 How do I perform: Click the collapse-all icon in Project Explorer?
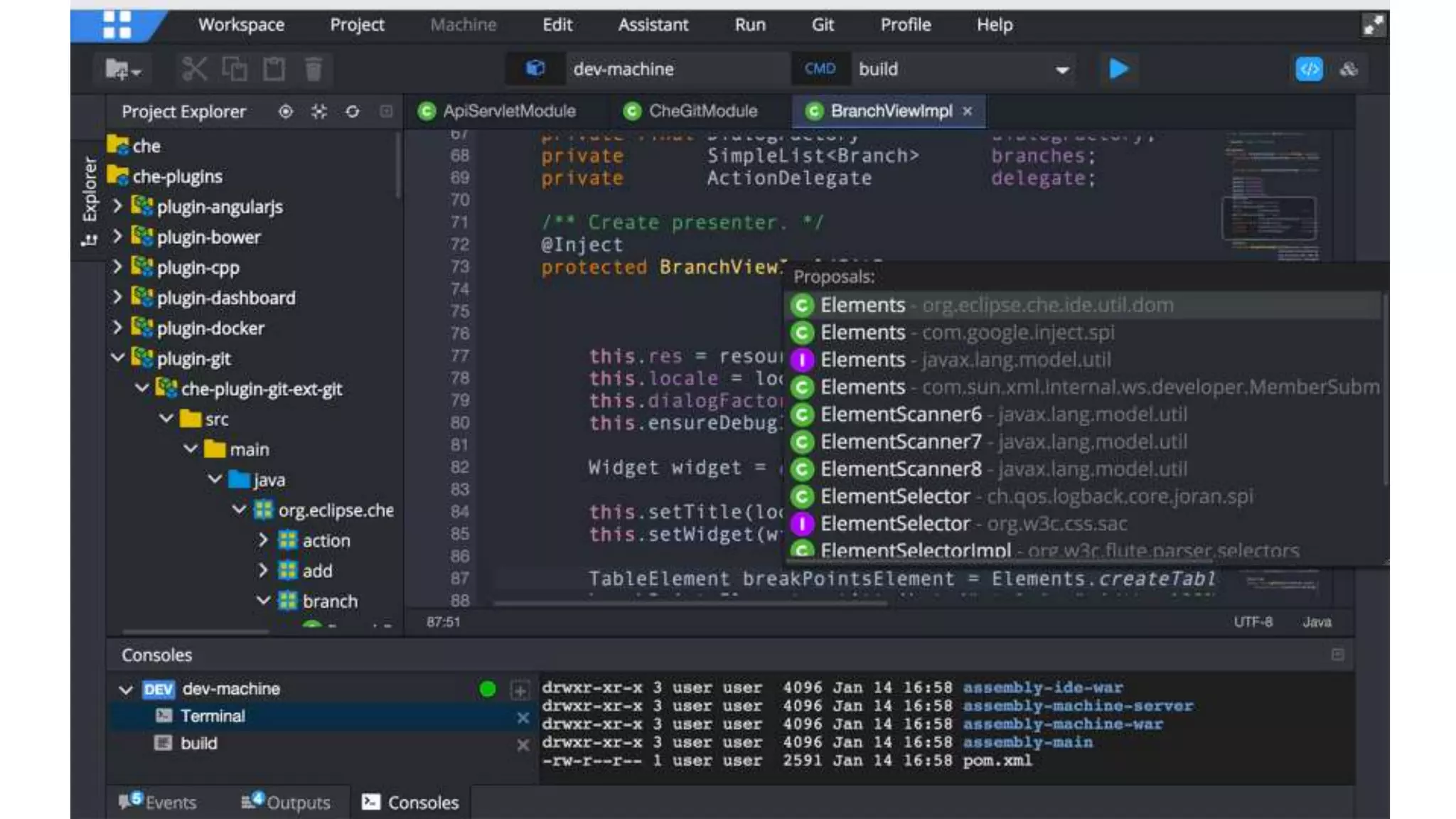point(318,112)
